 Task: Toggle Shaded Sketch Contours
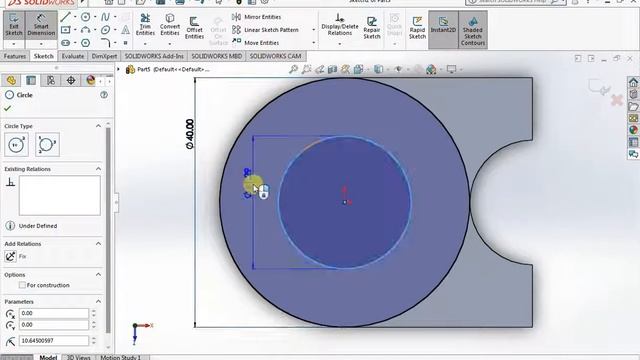click(x=473, y=29)
